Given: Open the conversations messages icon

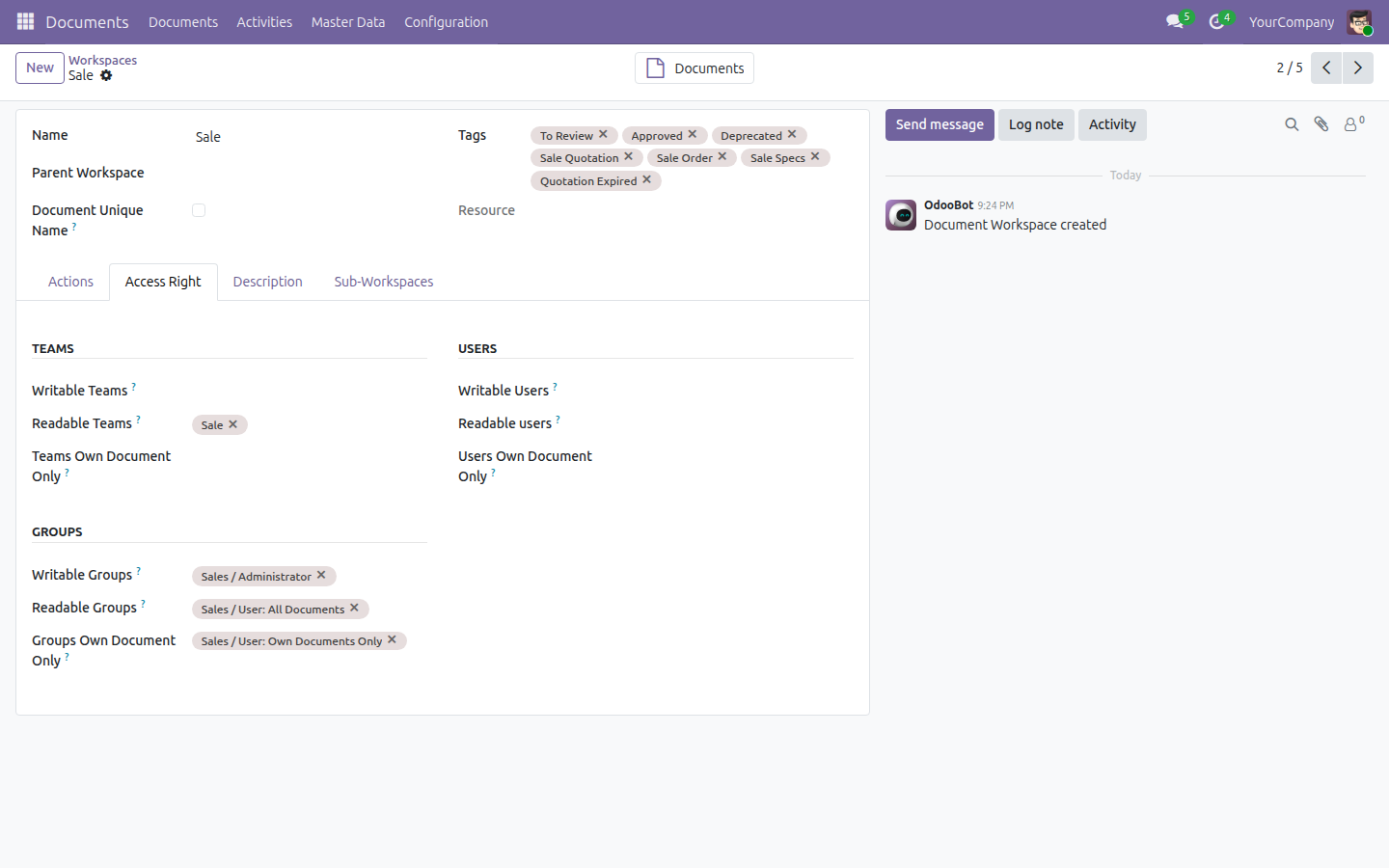Looking at the screenshot, I should [1175, 21].
